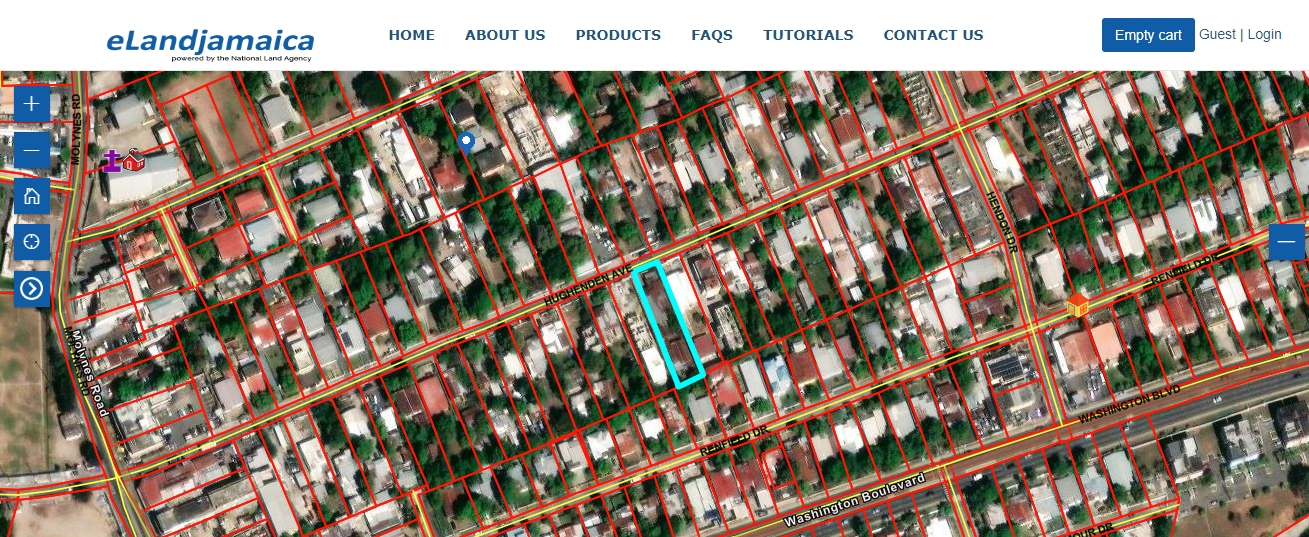
Task: Zoom out using the left minus button
Action: (x=32, y=151)
